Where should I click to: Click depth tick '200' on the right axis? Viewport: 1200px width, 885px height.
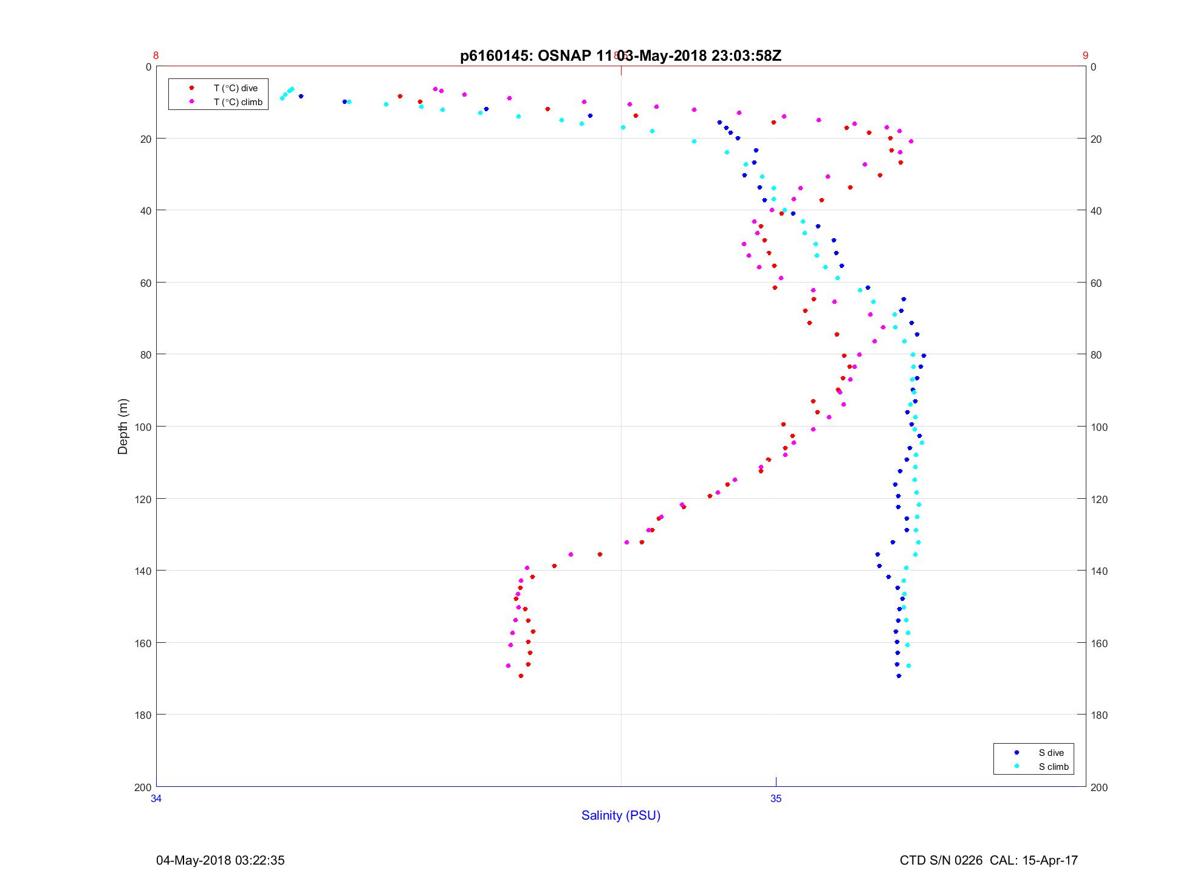[1100, 787]
